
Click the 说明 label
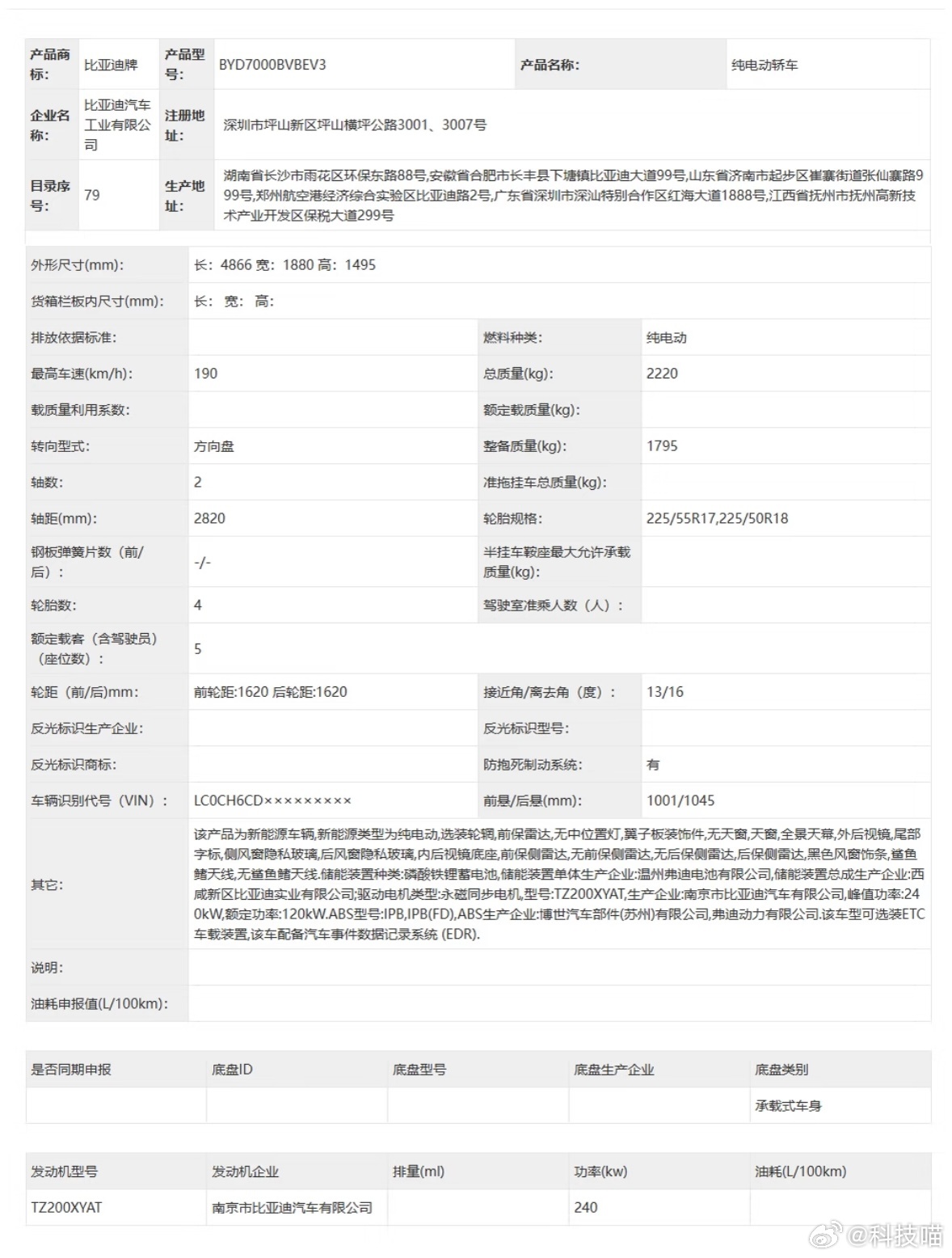[47, 968]
